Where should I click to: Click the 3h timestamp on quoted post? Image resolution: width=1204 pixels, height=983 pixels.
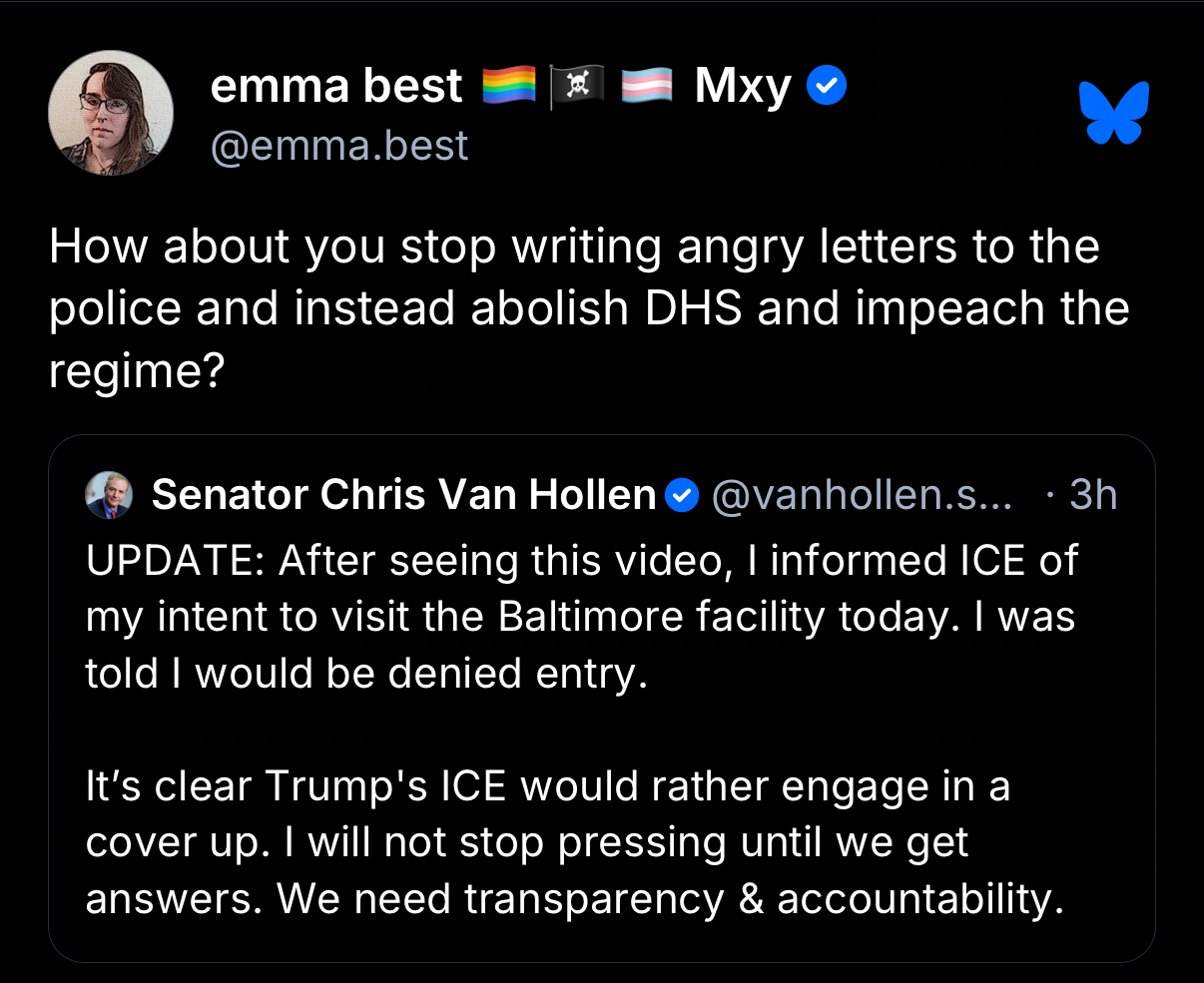tap(1092, 495)
